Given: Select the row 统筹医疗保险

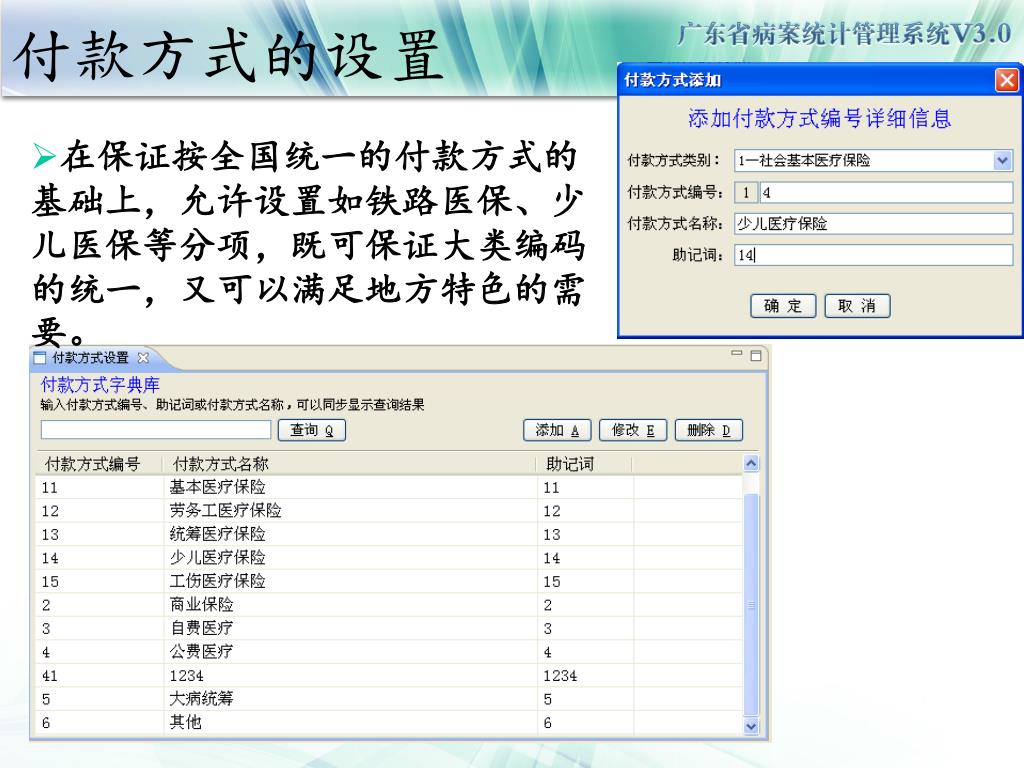Looking at the screenshot, I should coord(389,534).
